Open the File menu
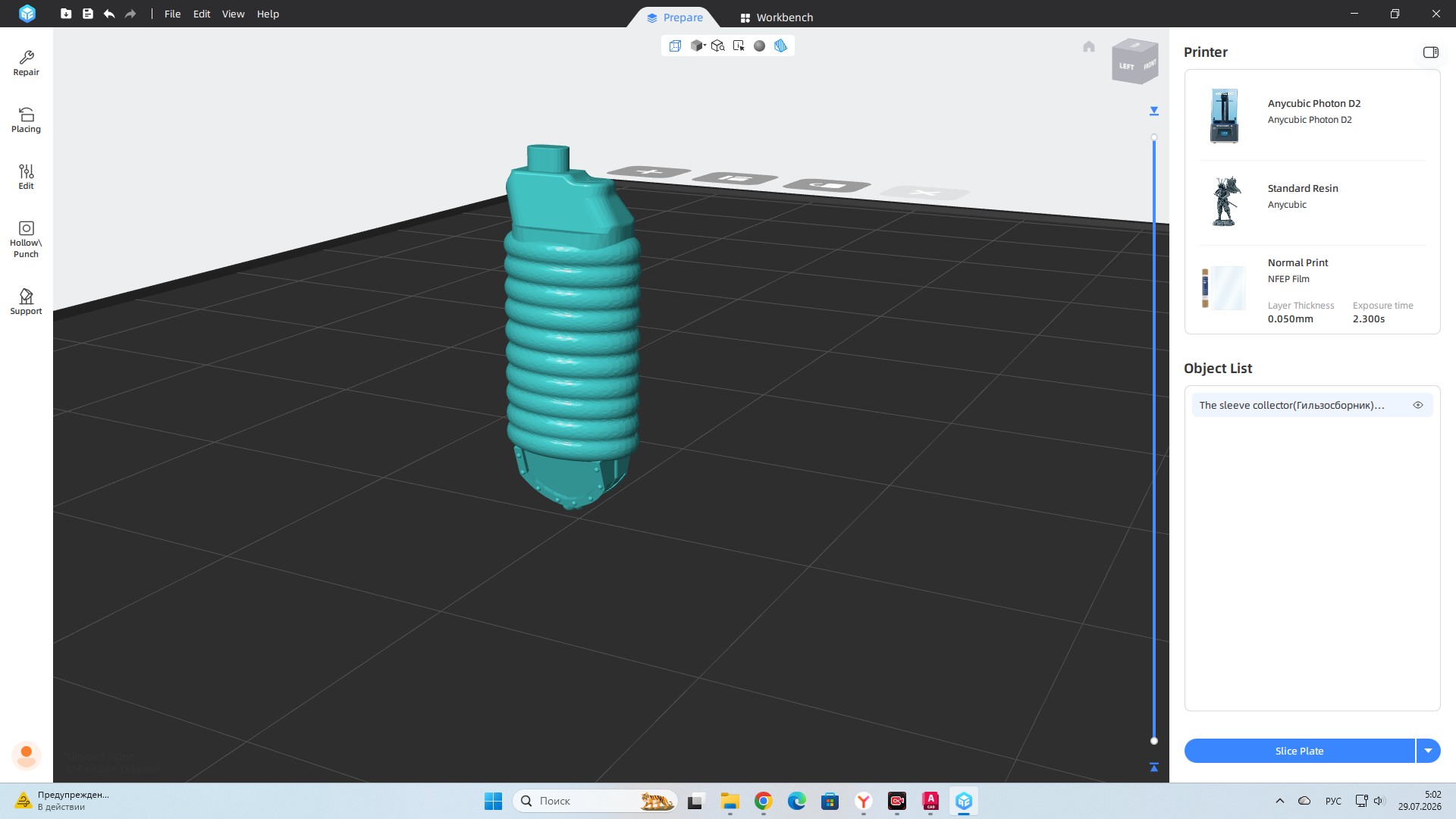 pos(172,14)
